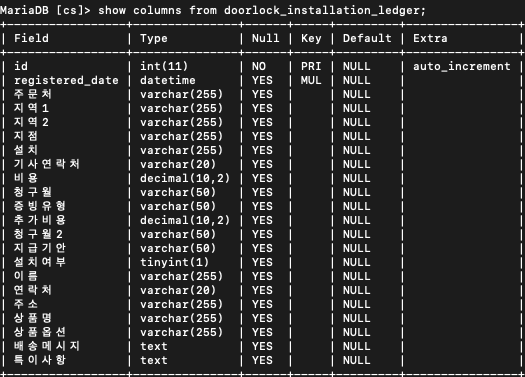
Task: Click the tinyint(1) type entry
Action: [174, 262]
